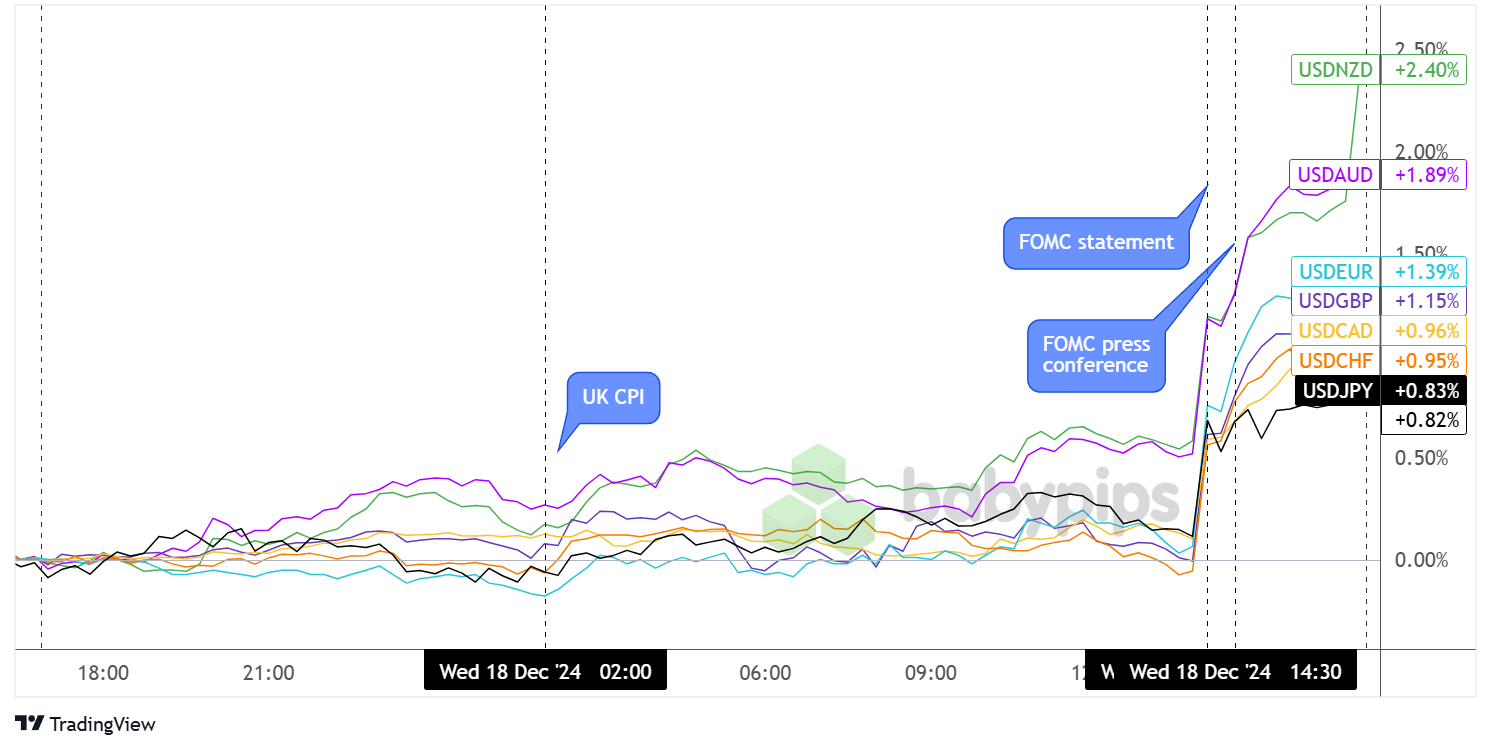Choose the USDCAD series label
Screen dimensions: 1491x750
[1334, 330]
